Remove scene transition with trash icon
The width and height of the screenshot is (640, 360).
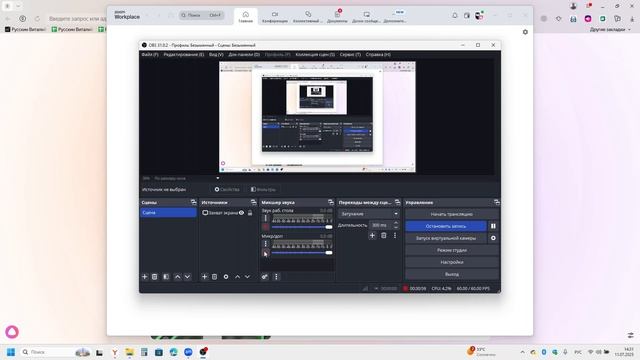pos(384,236)
